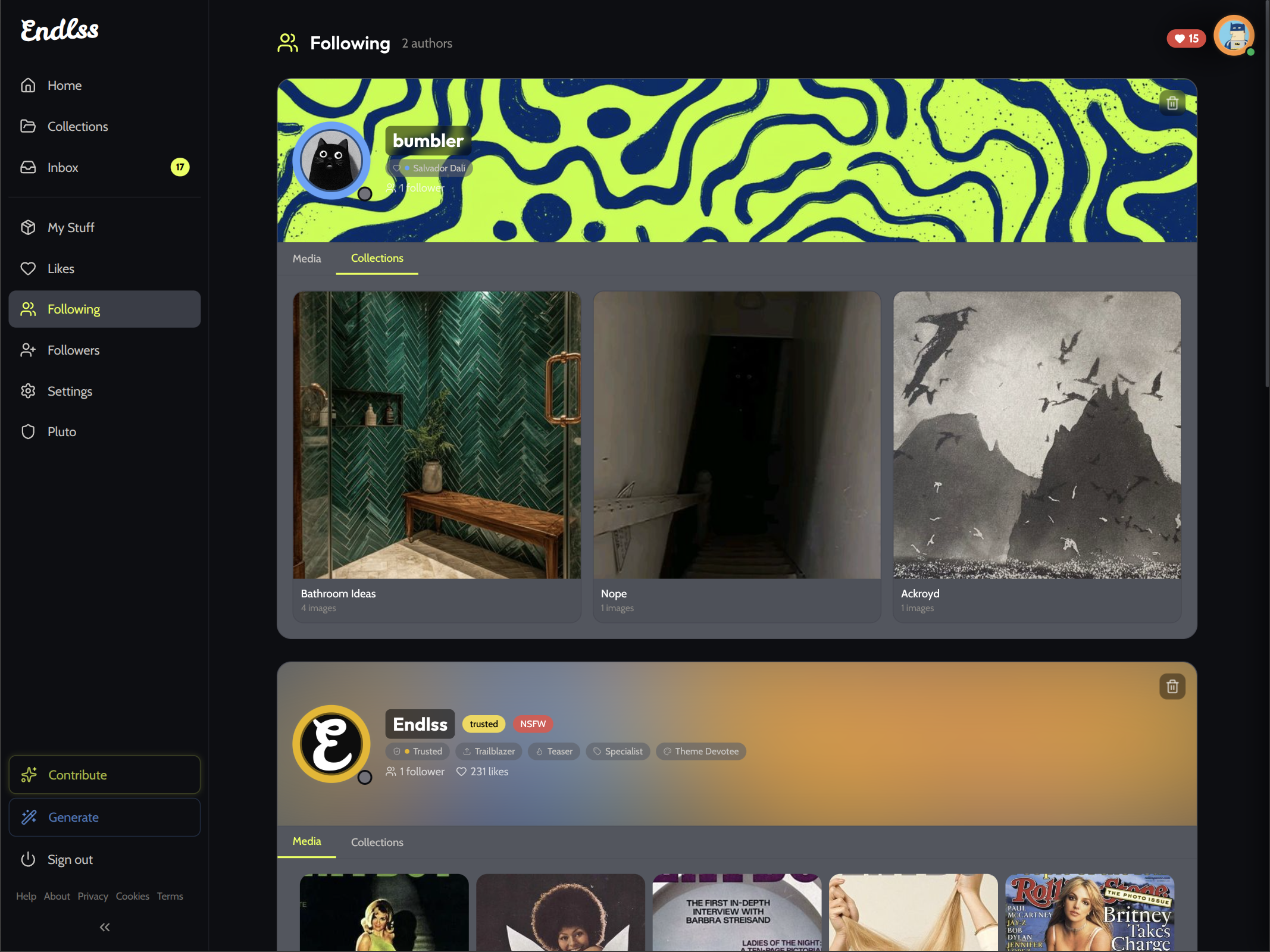Open the red heart notifications badge
The height and width of the screenshot is (952, 1270).
pyautogui.click(x=1185, y=39)
